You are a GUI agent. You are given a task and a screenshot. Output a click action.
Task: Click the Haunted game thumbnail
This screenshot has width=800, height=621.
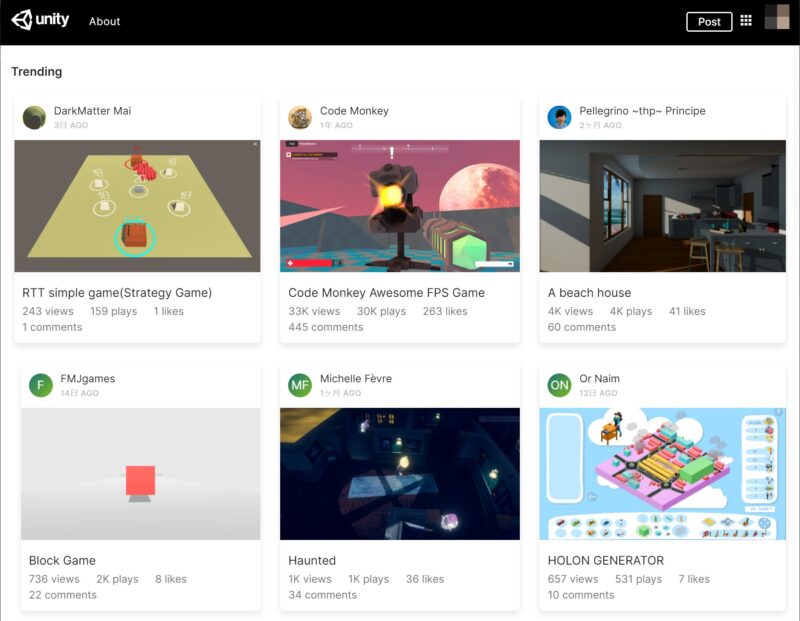[400, 473]
